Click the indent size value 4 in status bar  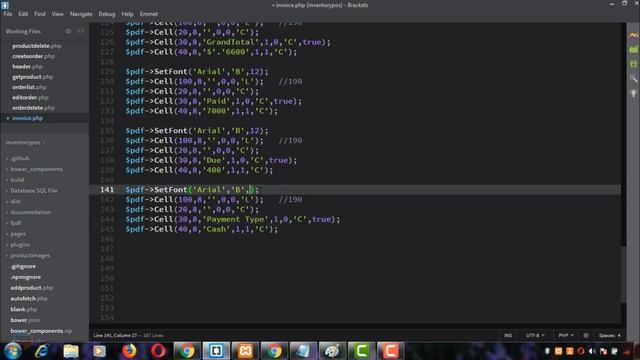point(619,335)
